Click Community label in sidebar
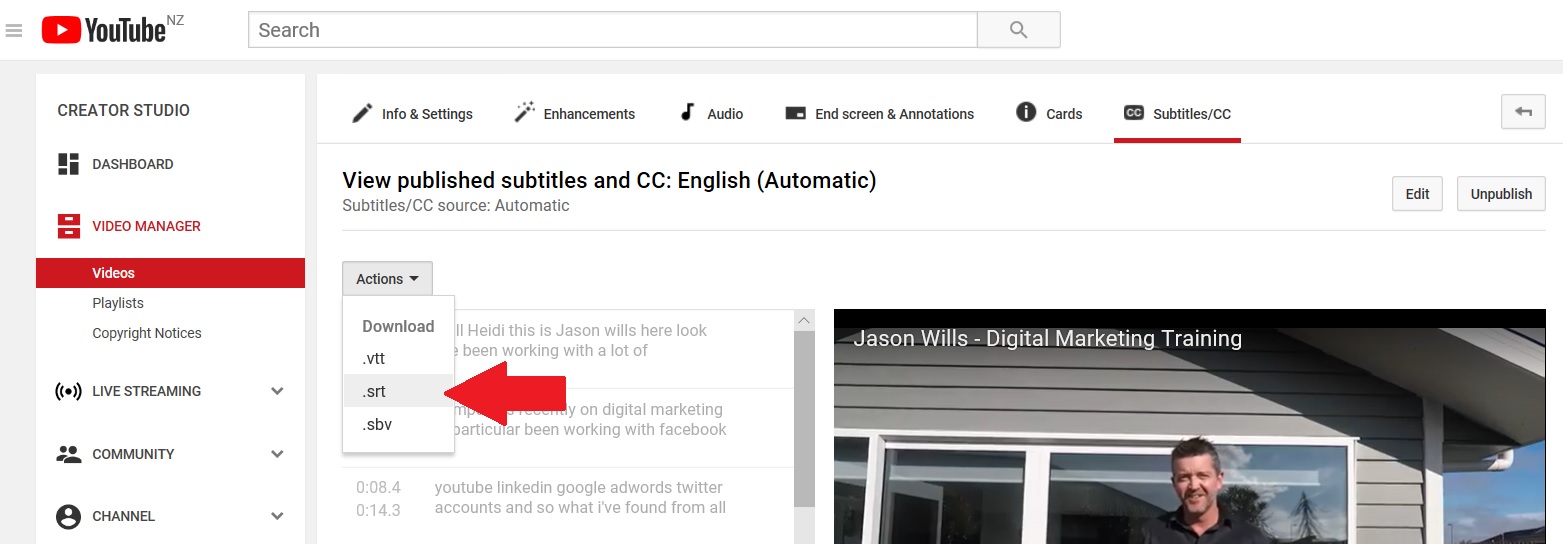This screenshot has width=1563, height=544. point(133,454)
